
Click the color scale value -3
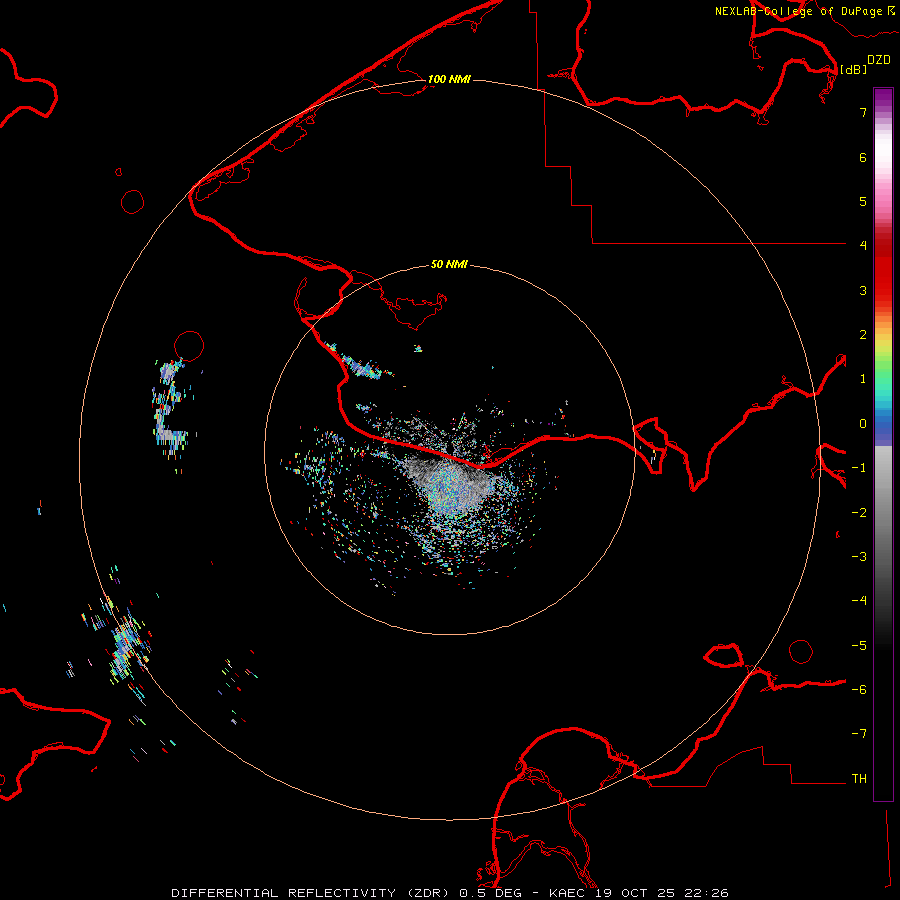859,557
